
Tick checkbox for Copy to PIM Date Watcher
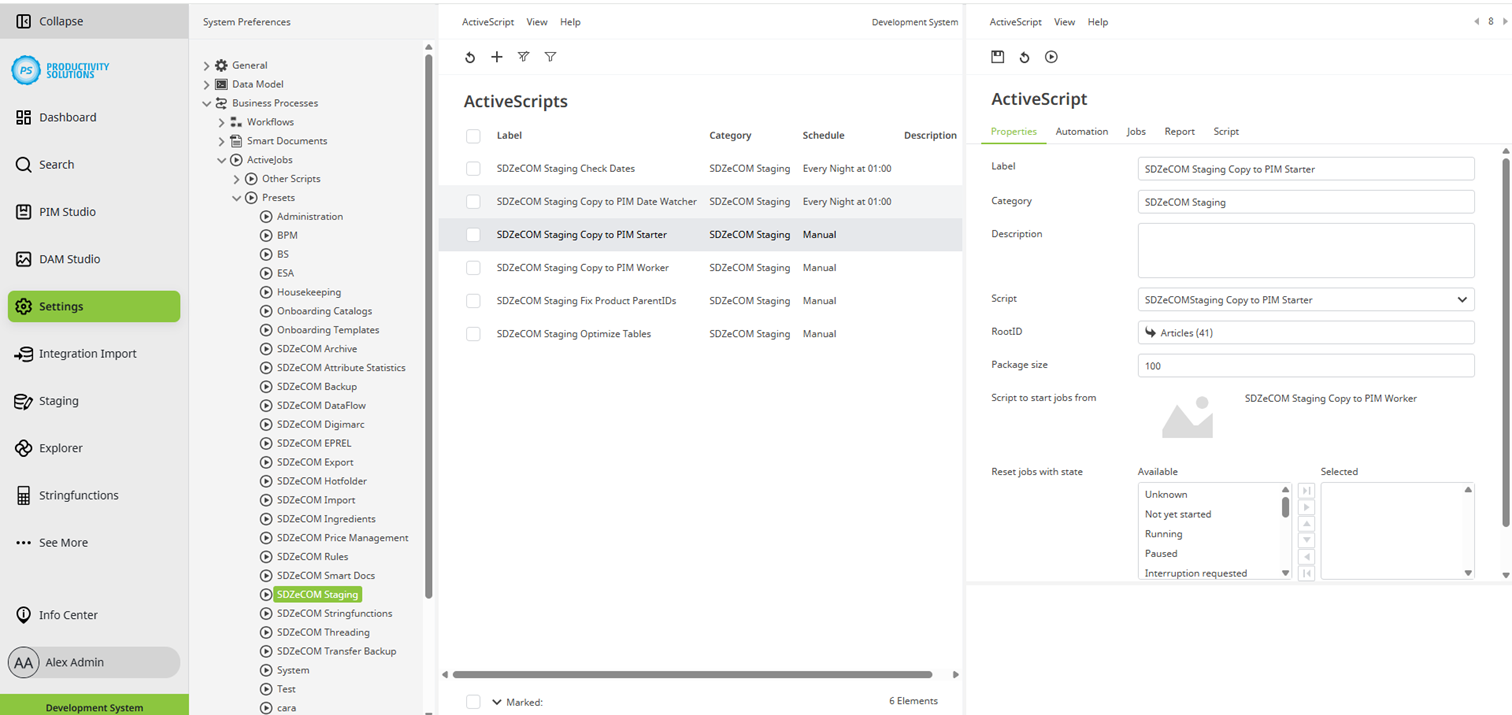point(473,202)
